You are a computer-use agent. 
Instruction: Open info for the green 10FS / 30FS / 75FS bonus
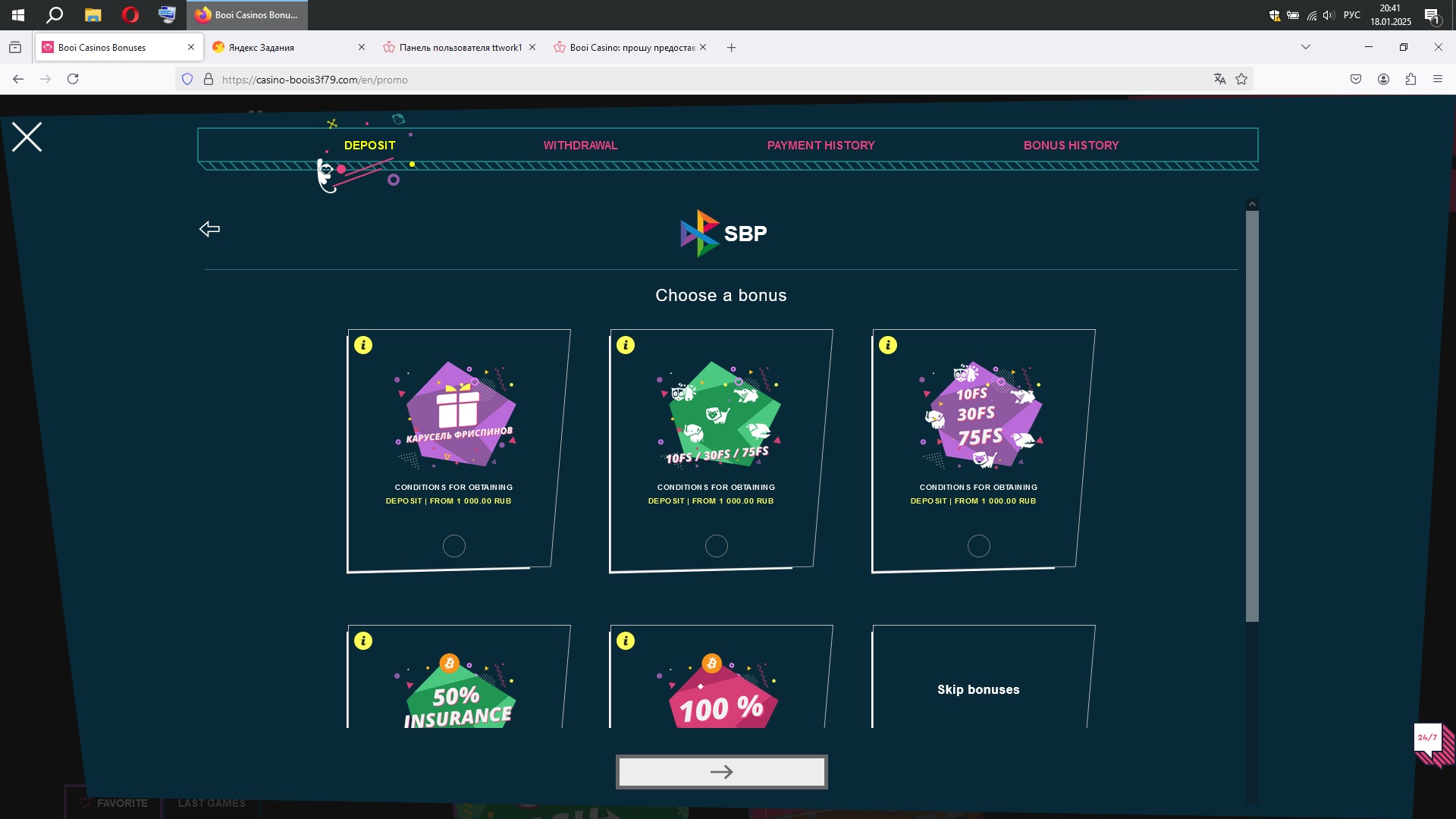coord(626,345)
